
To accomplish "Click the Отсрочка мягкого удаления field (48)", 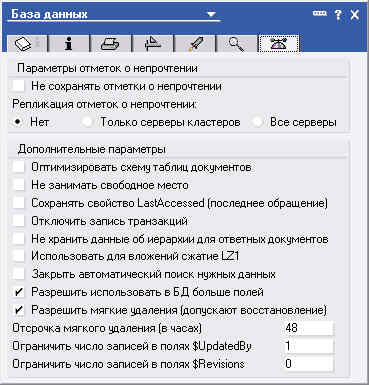I will pos(308,328).
